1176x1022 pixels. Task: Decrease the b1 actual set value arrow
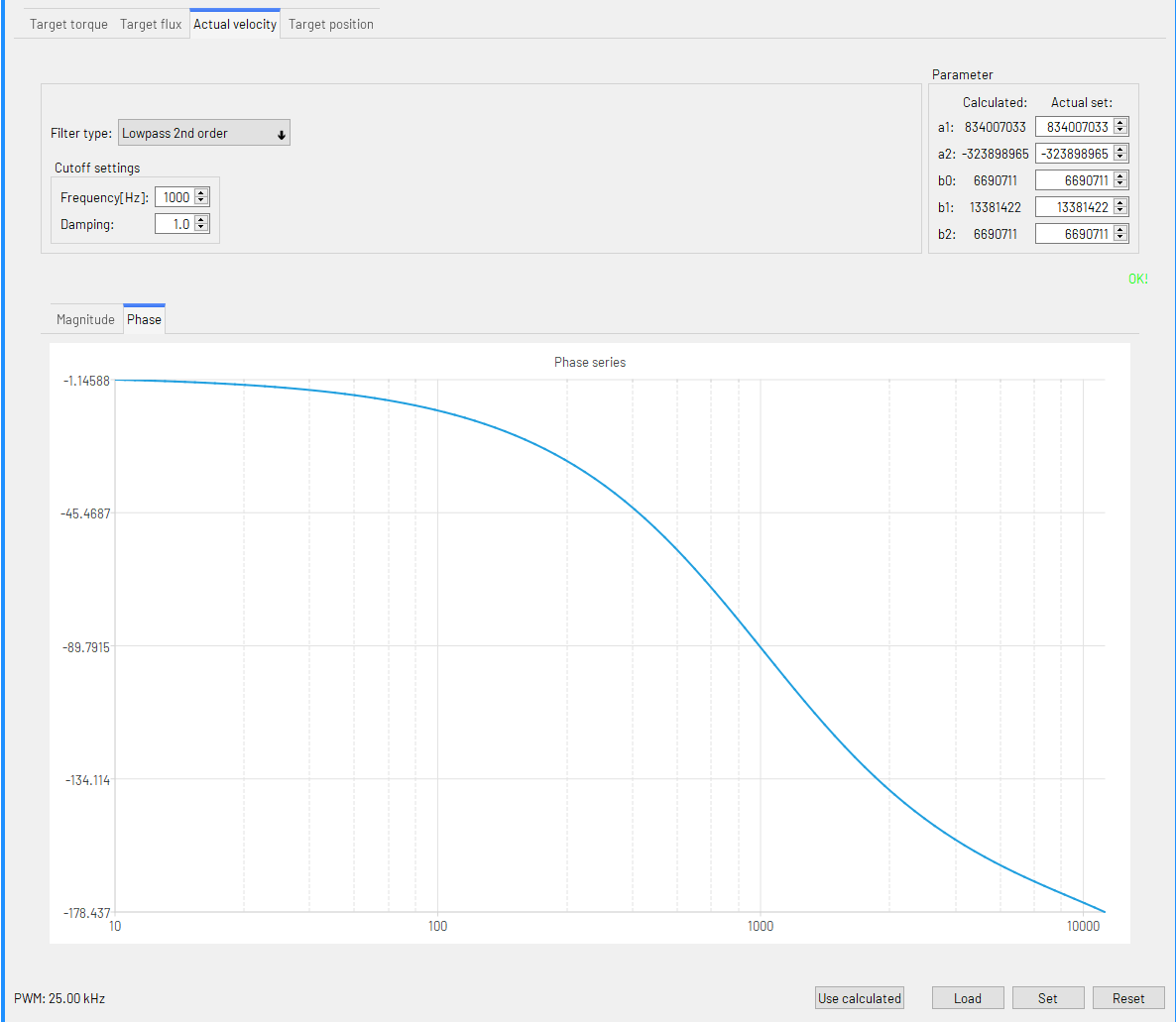click(x=1120, y=211)
